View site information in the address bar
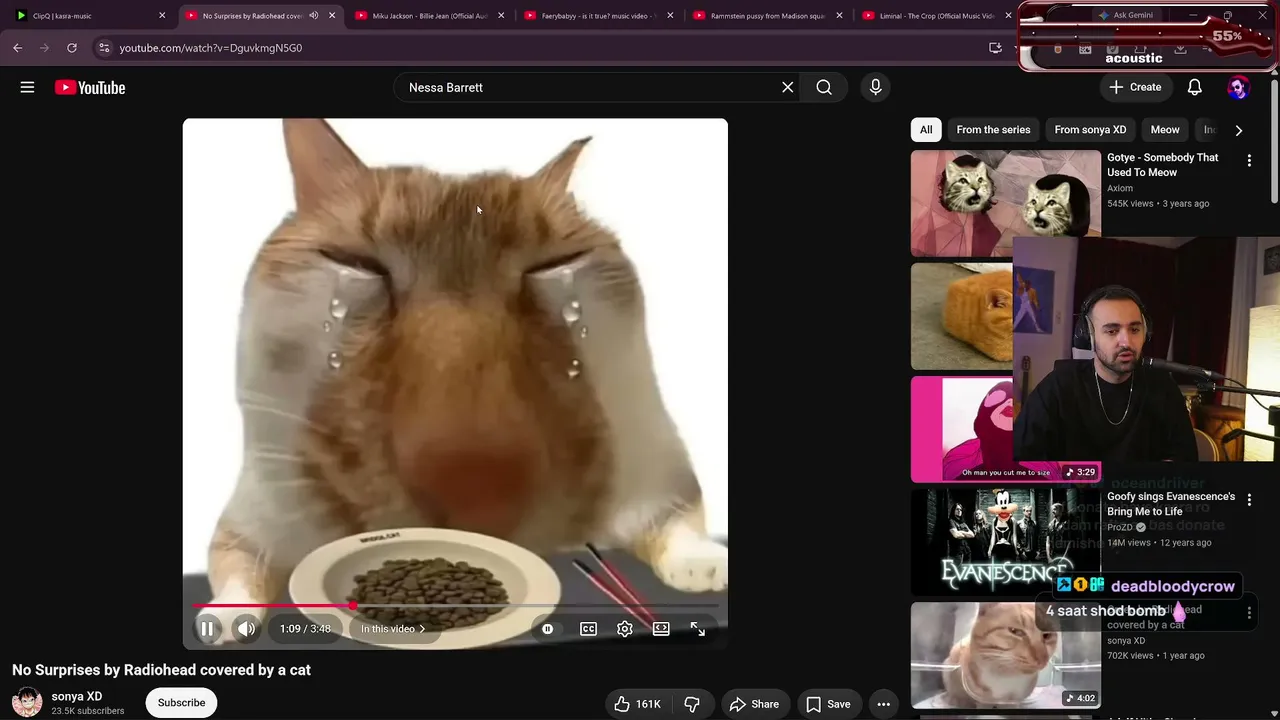1280x720 pixels. pyautogui.click(x=104, y=48)
